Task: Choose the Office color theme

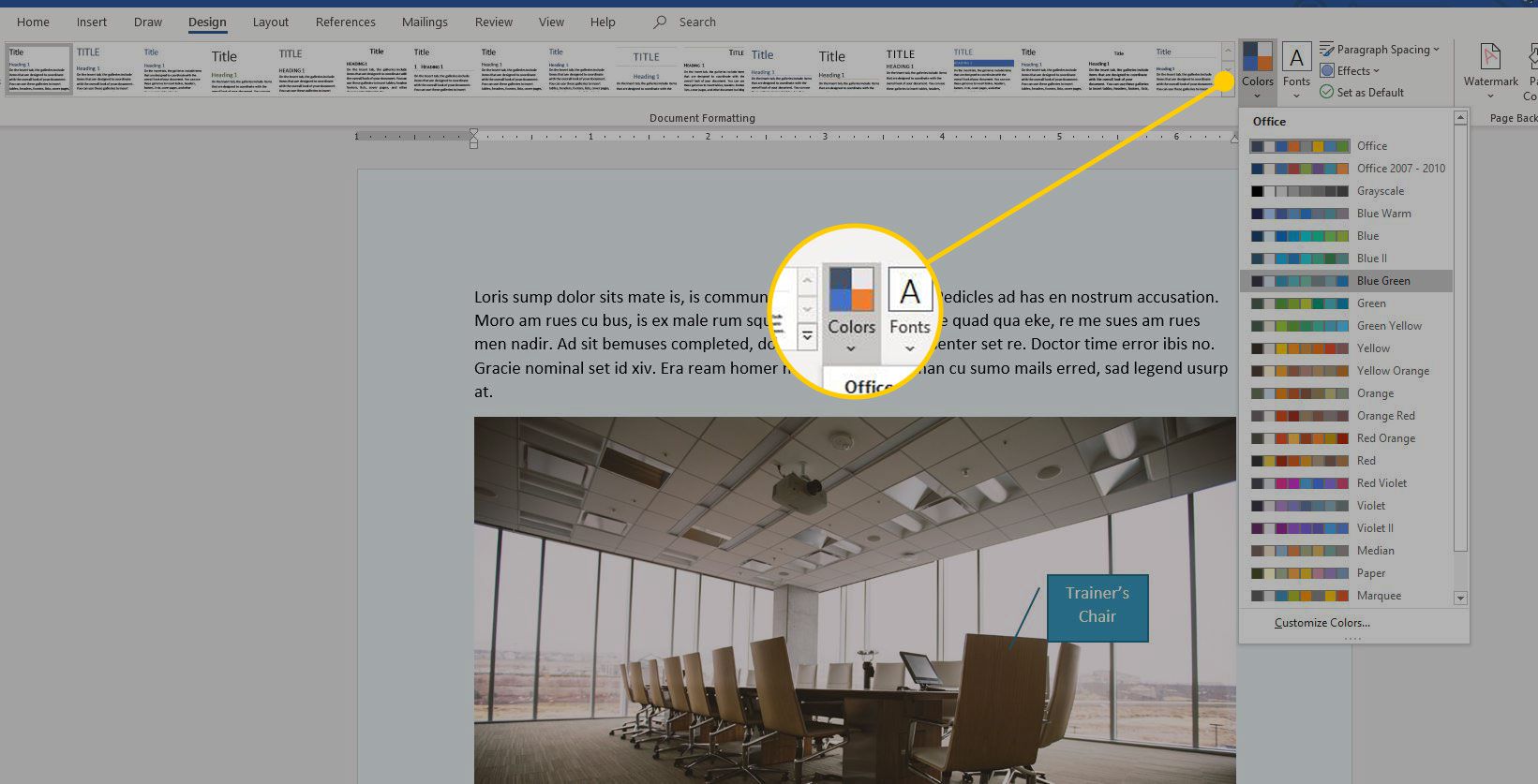Action: [x=1346, y=146]
